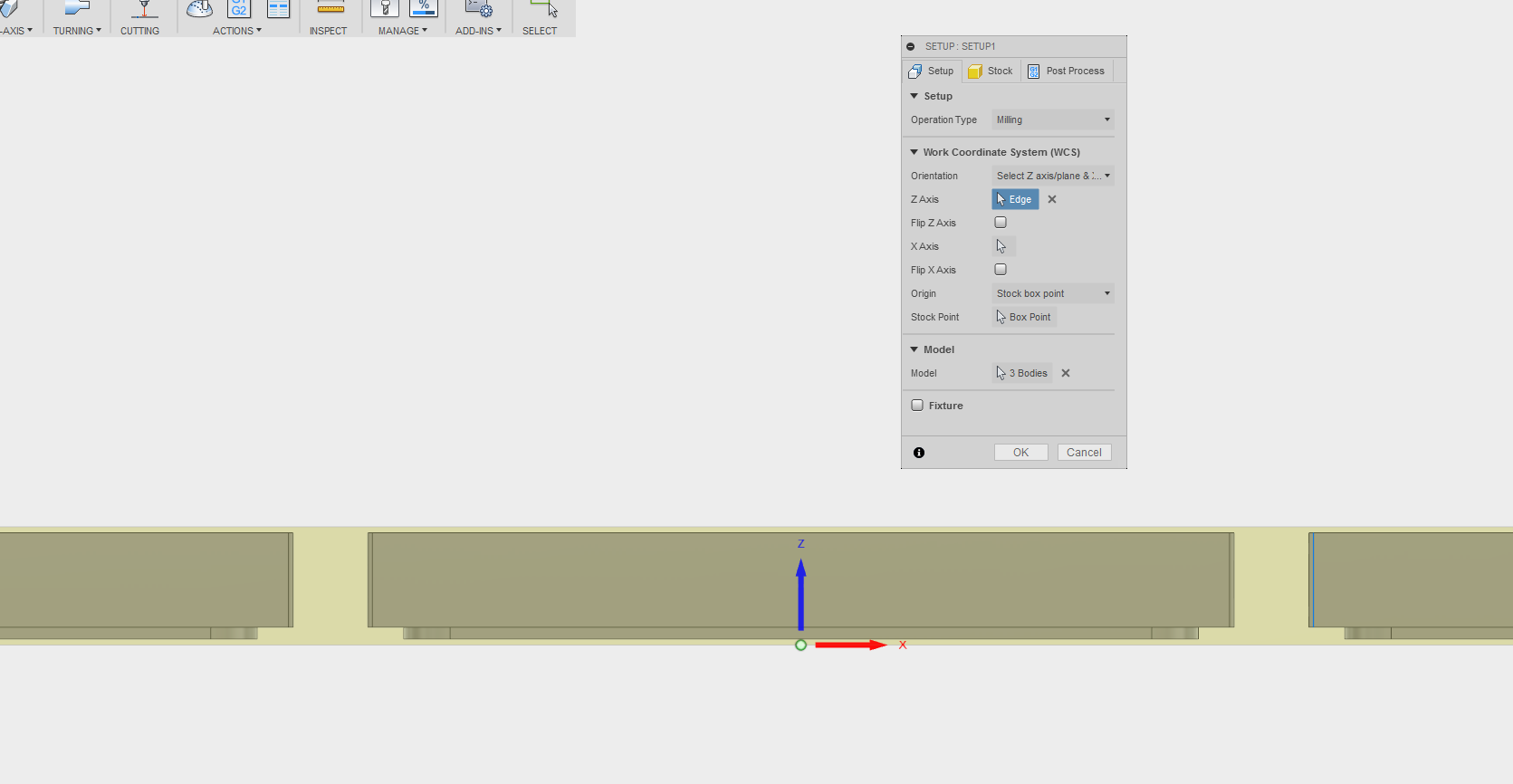Click the percent task manager icon
Screen dimensions: 1513x784
[x=424, y=9]
